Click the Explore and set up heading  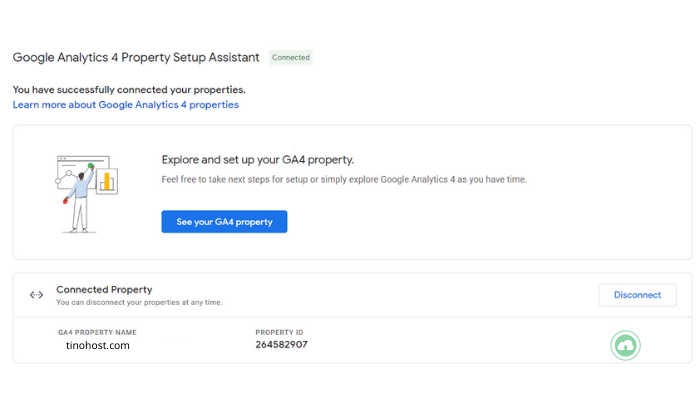pyautogui.click(x=258, y=159)
